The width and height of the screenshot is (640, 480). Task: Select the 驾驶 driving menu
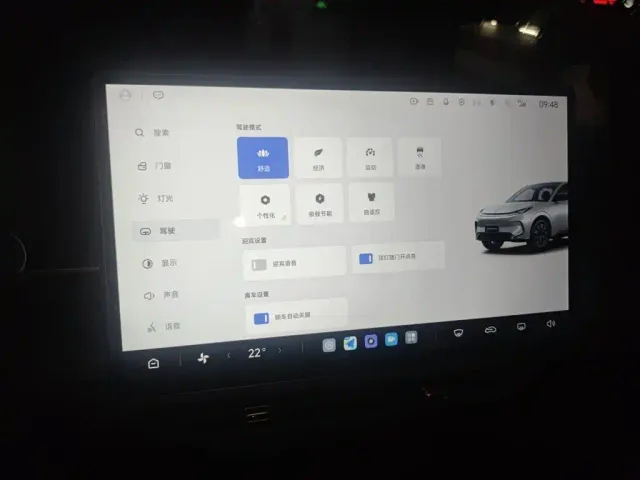[x=176, y=231]
